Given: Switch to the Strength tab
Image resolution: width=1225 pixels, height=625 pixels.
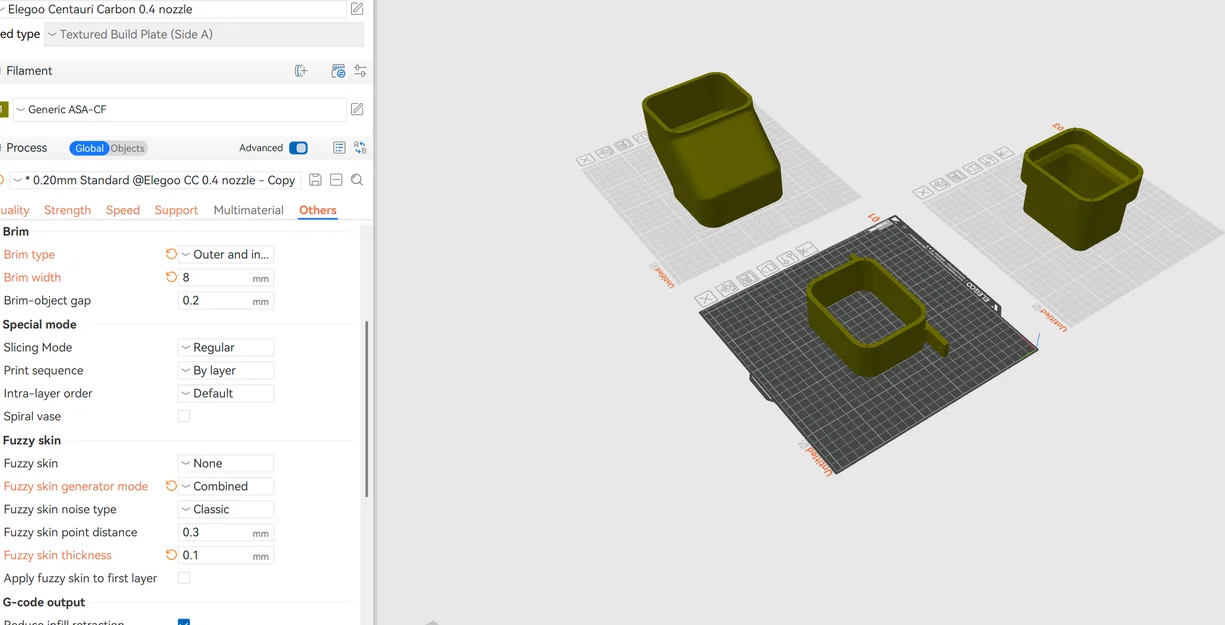Looking at the screenshot, I should [67, 210].
